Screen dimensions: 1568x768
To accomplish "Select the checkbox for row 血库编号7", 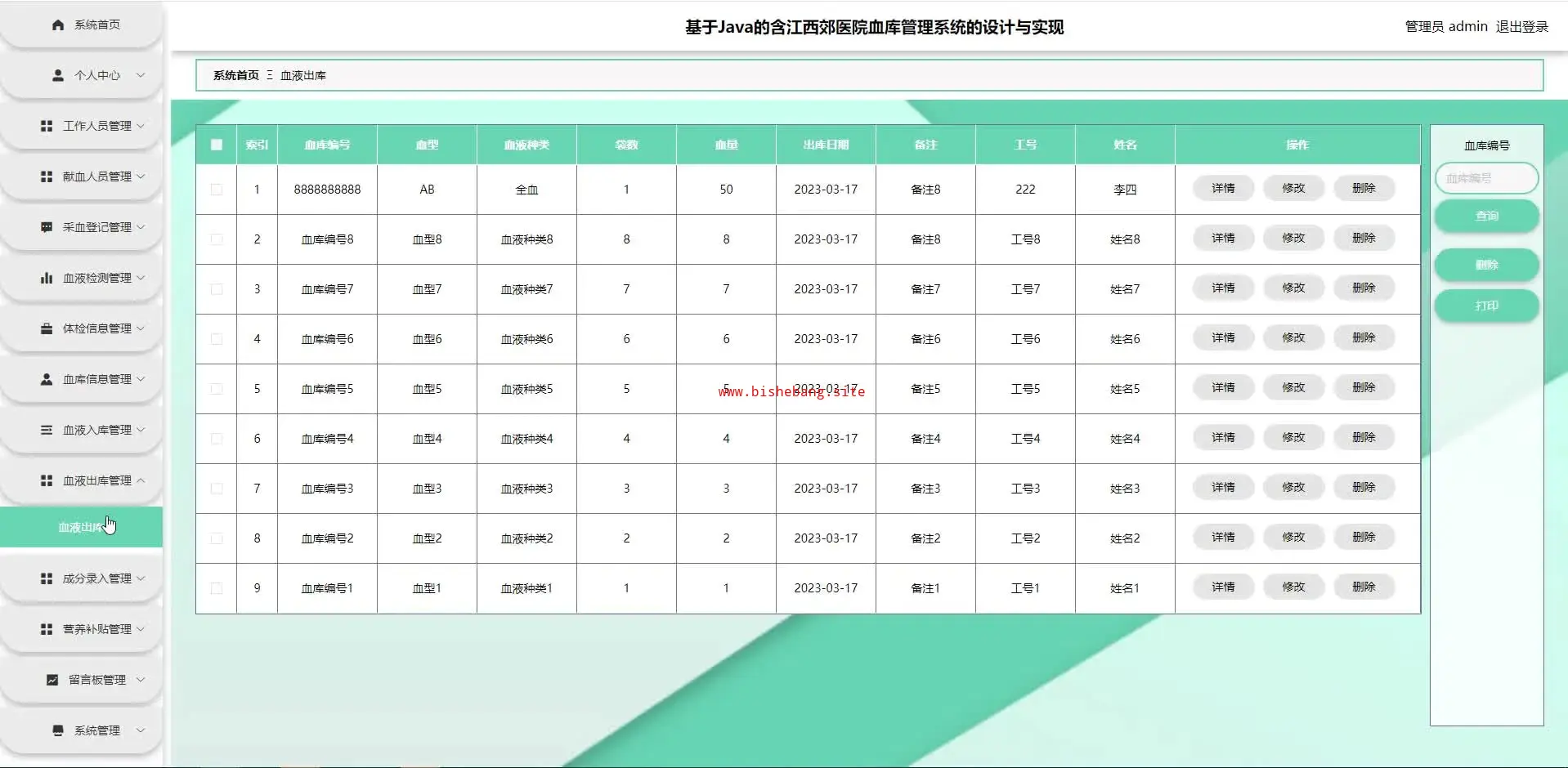I will pyautogui.click(x=217, y=289).
